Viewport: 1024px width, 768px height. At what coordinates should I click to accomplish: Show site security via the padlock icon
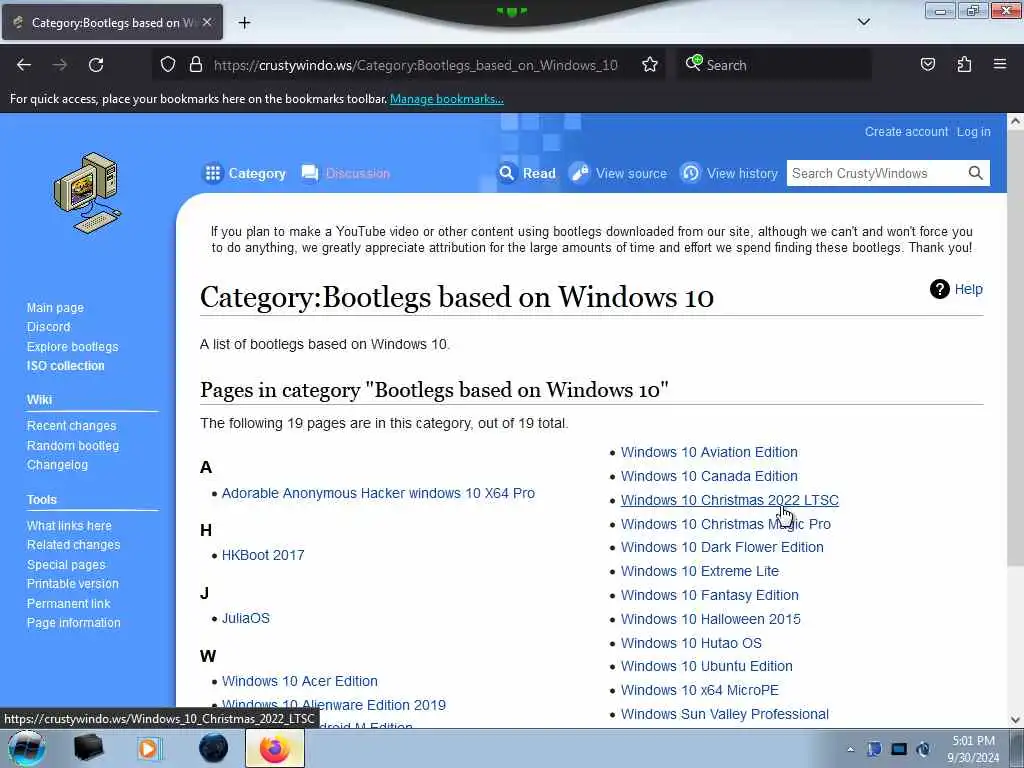click(x=195, y=64)
